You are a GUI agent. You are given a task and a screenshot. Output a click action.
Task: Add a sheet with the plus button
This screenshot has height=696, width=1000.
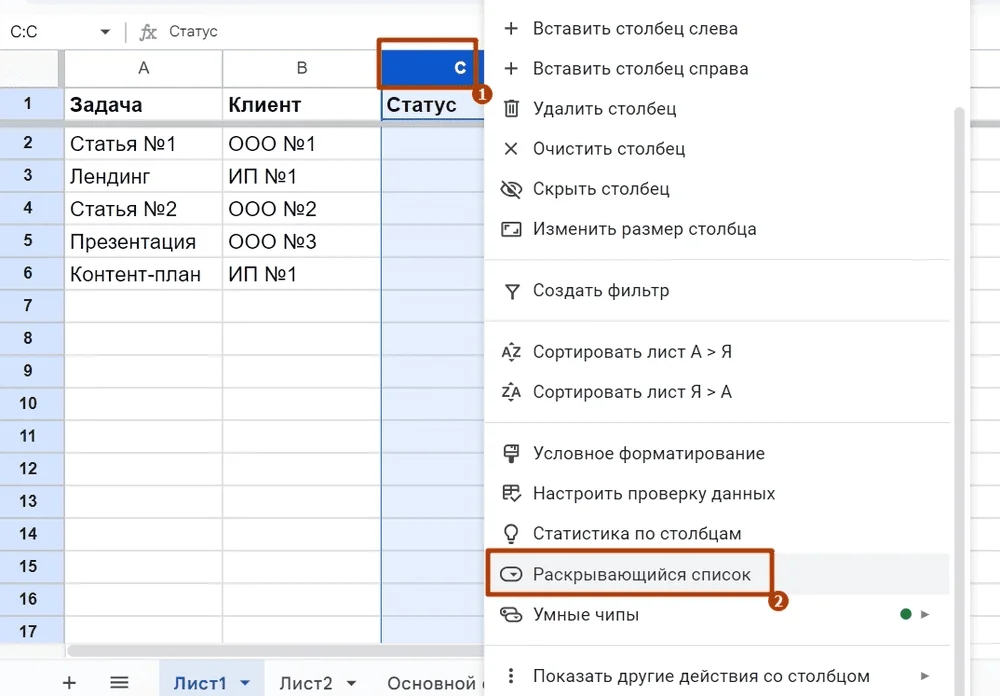[x=69, y=683]
